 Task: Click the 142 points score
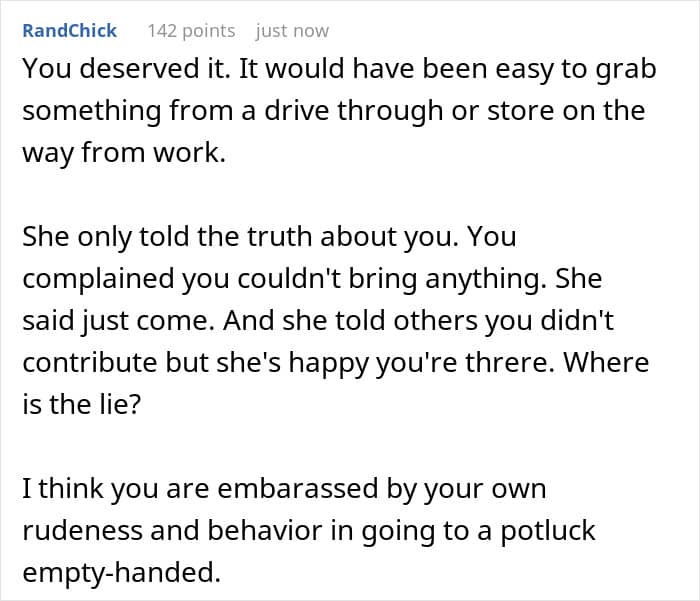(x=191, y=31)
